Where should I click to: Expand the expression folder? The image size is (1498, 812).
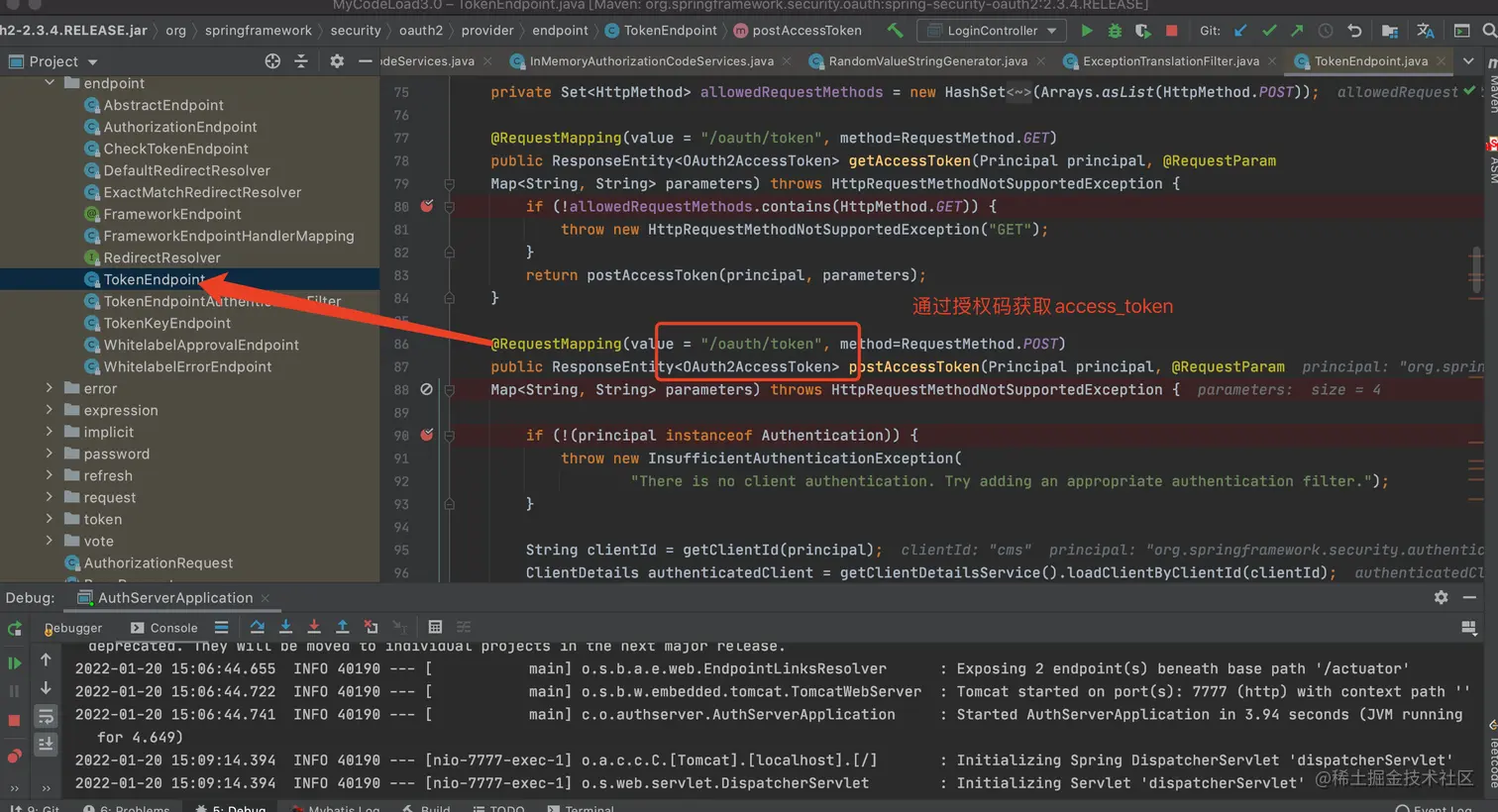(x=50, y=410)
